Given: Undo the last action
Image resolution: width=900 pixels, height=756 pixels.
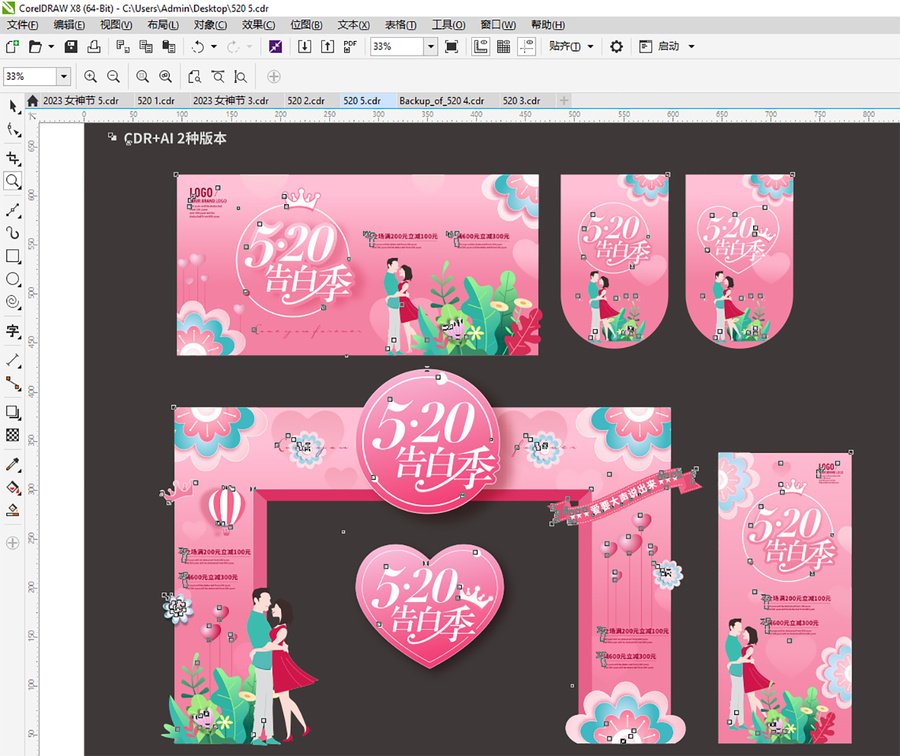Looking at the screenshot, I should coord(198,46).
